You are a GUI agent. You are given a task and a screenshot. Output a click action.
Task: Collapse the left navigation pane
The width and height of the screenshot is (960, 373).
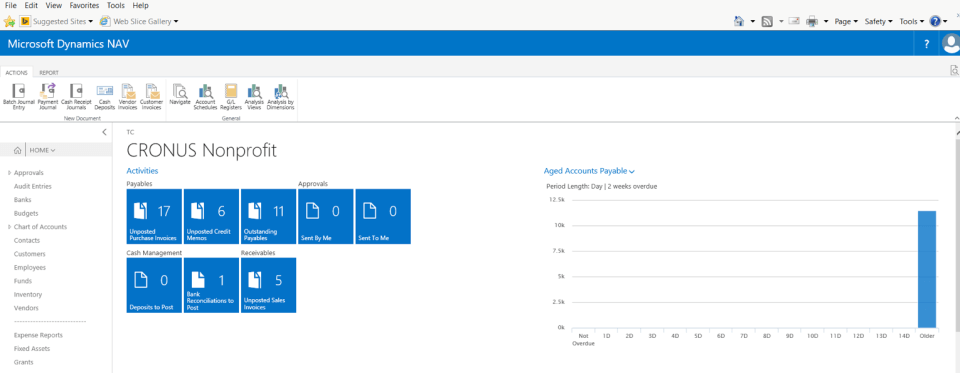[104, 132]
